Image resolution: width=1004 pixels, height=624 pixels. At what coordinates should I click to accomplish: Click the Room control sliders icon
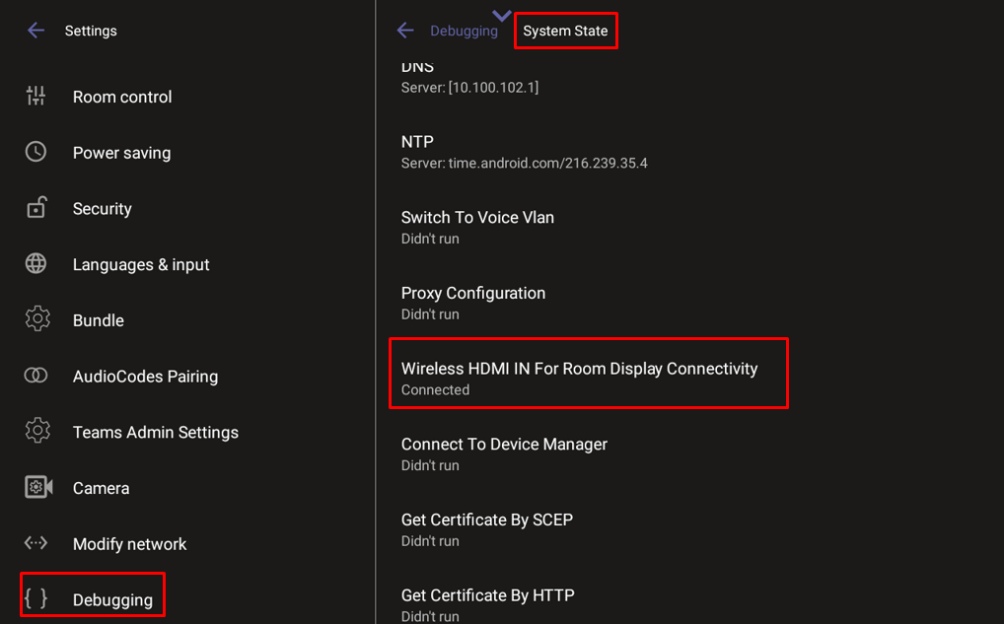point(36,97)
